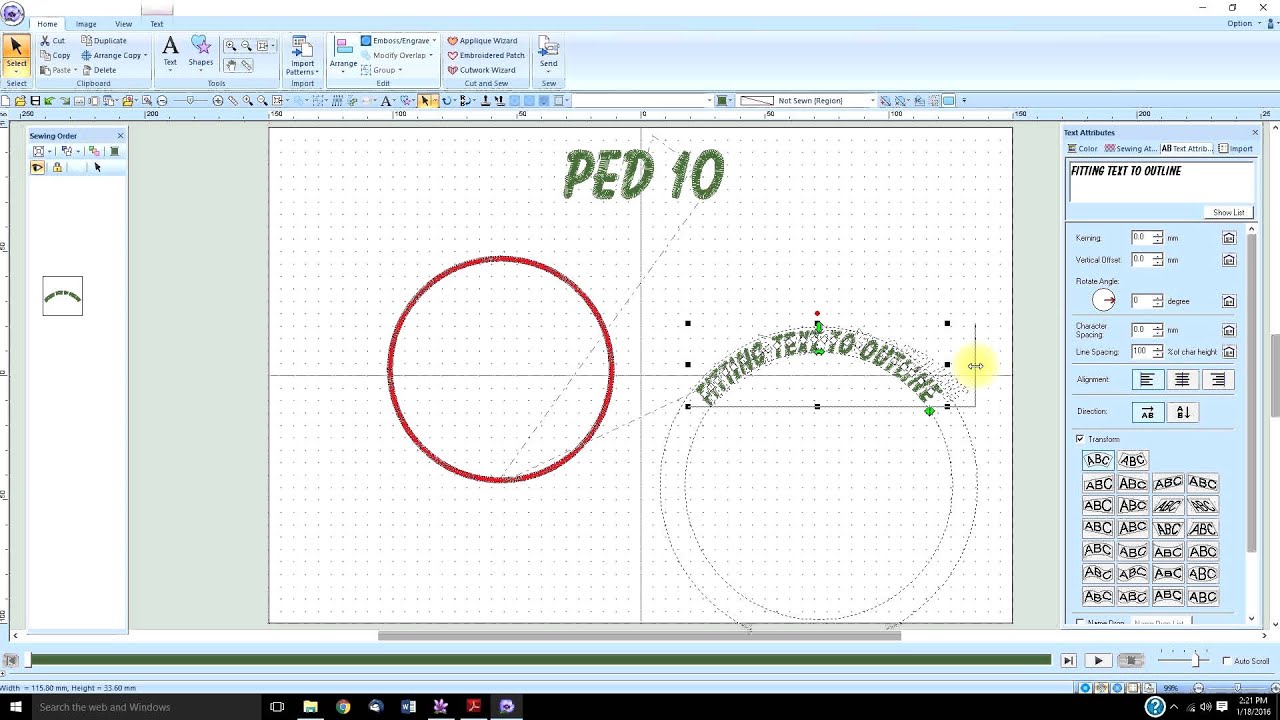Click the text entry box showing FITTING TEXT TO OUTLINE
This screenshot has height=720, width=1280.
1160,183
